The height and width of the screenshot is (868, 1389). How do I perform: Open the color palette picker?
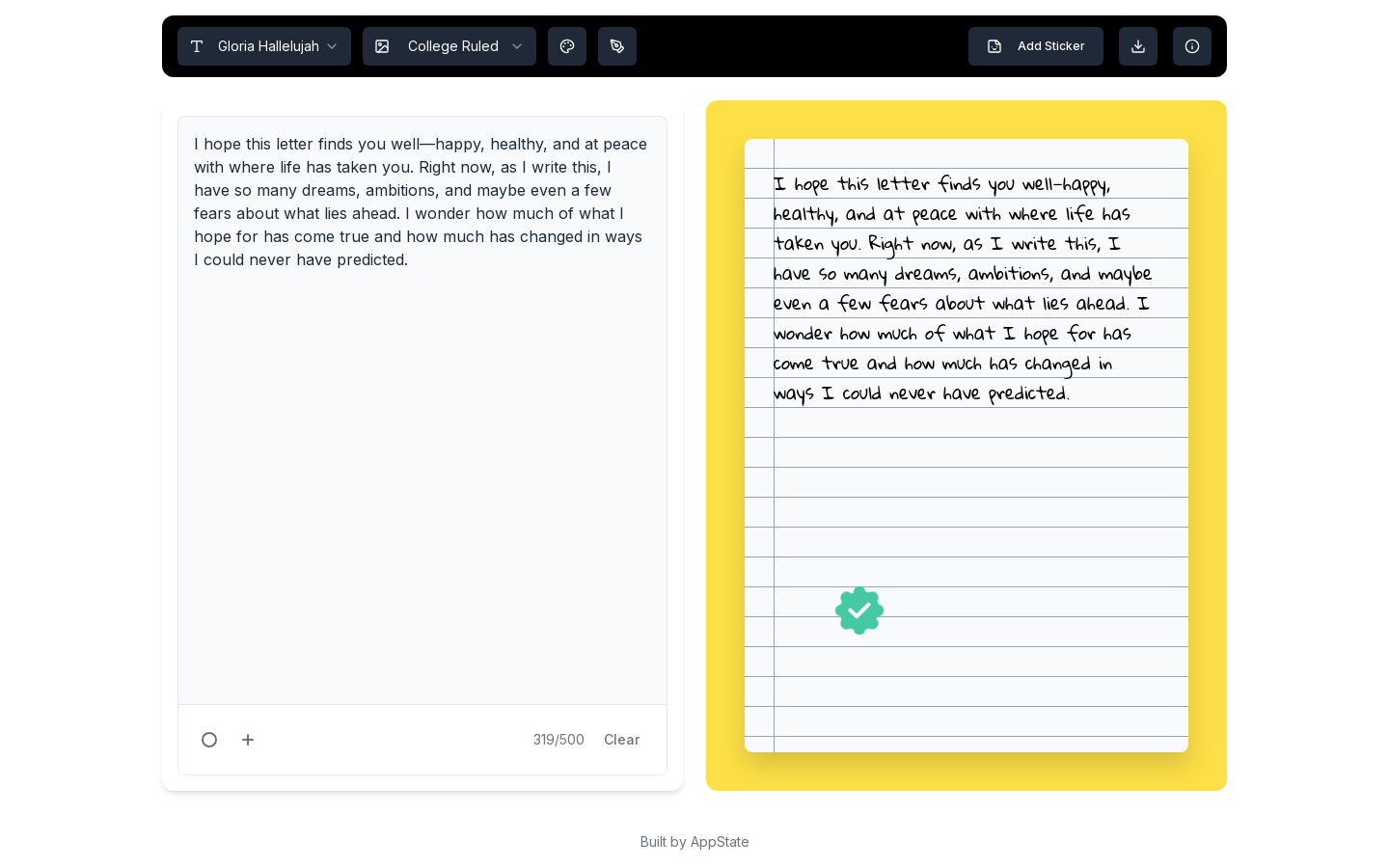[x=567, y=46]
